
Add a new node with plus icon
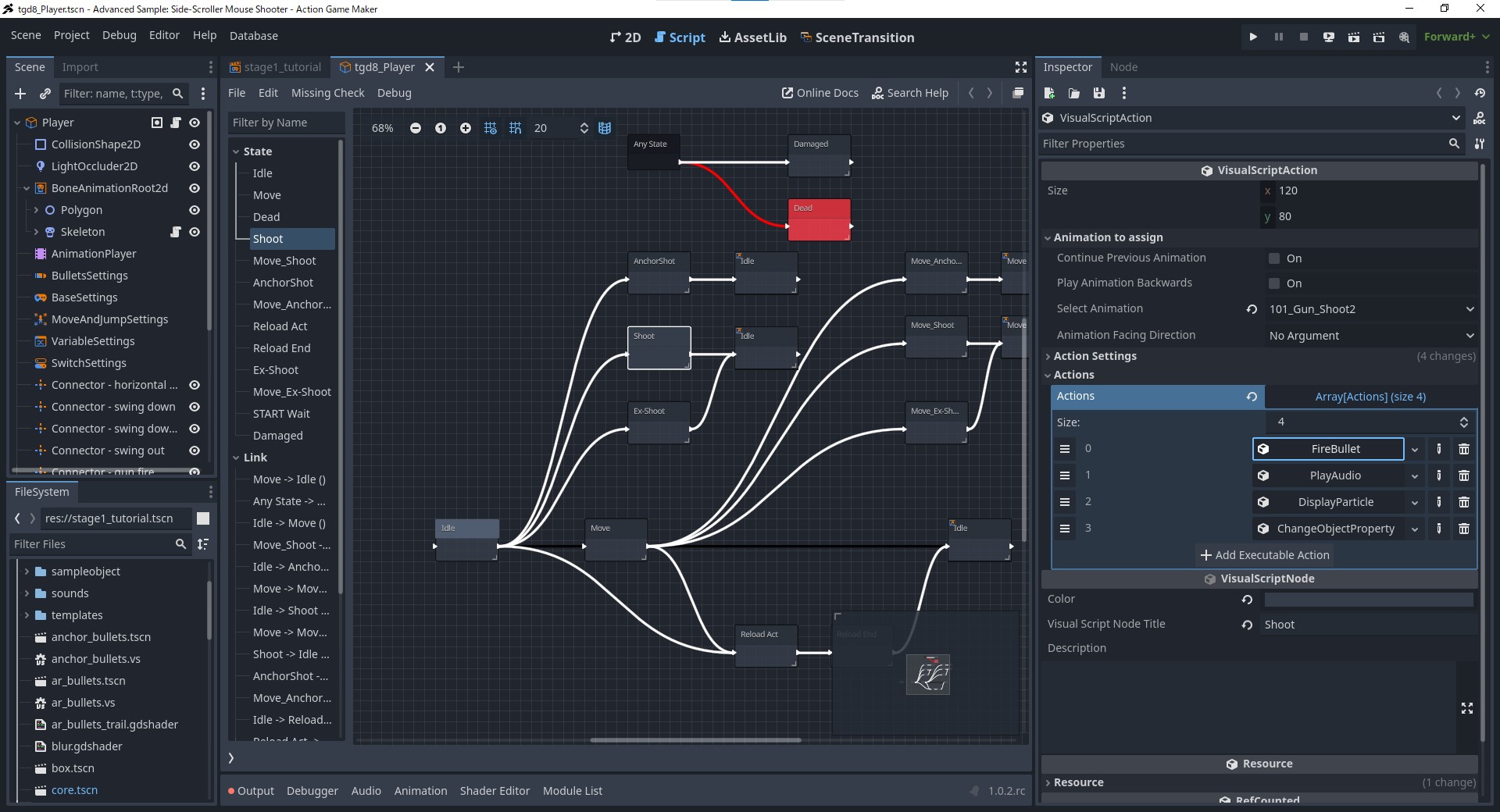[20, 94]
